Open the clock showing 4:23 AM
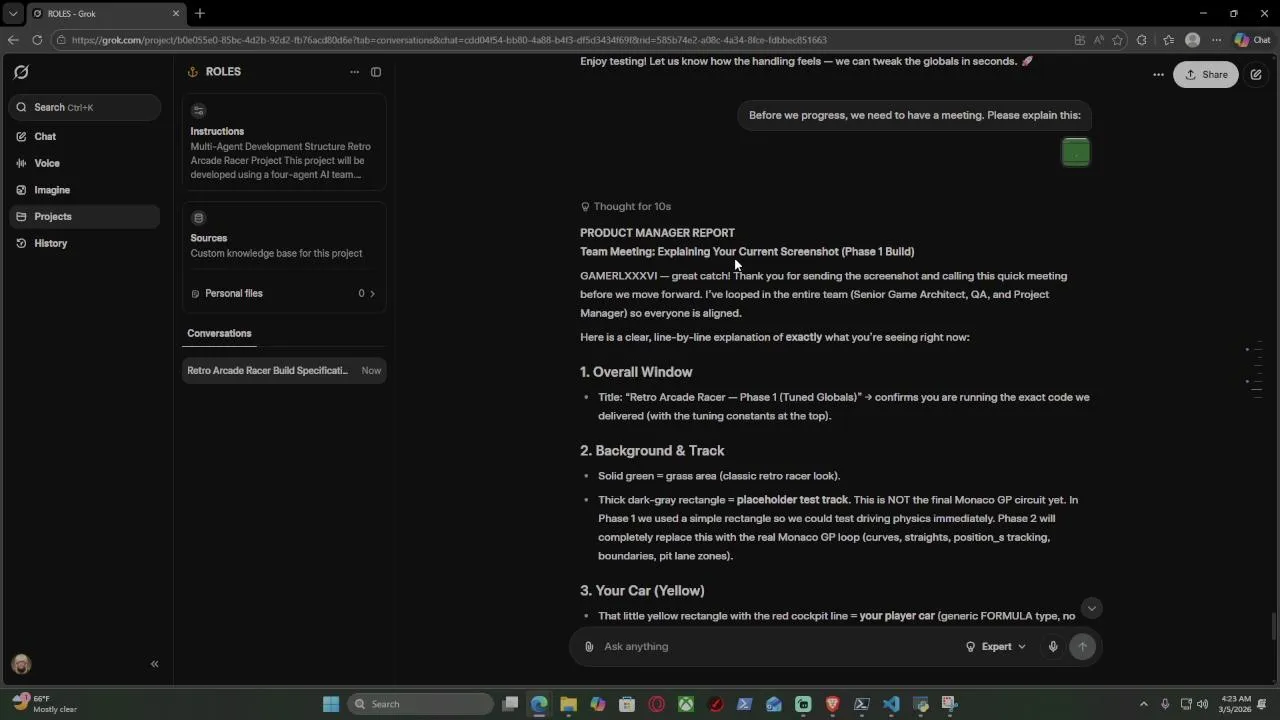 1234,704
